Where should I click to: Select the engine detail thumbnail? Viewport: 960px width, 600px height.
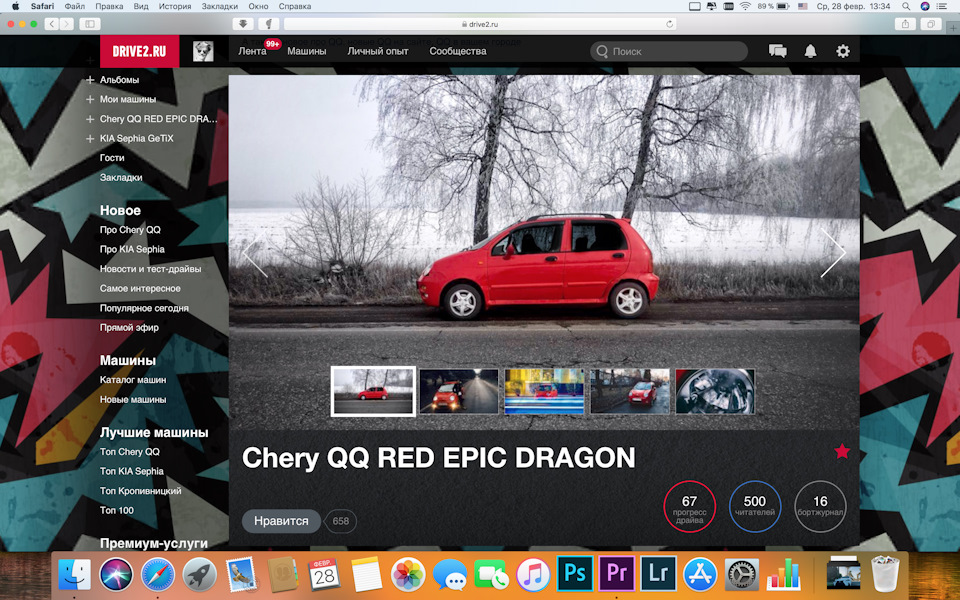(x=715, y=391)
